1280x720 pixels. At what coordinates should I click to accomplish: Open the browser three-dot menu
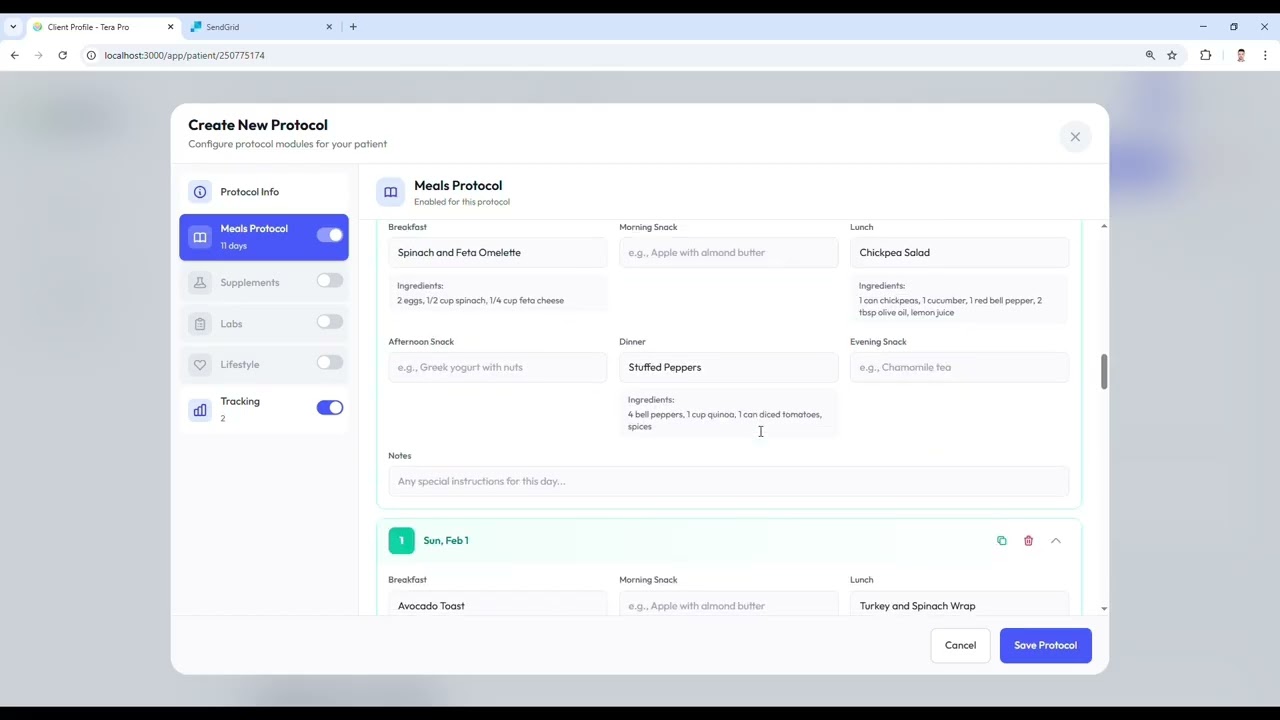click(1265, 55)
